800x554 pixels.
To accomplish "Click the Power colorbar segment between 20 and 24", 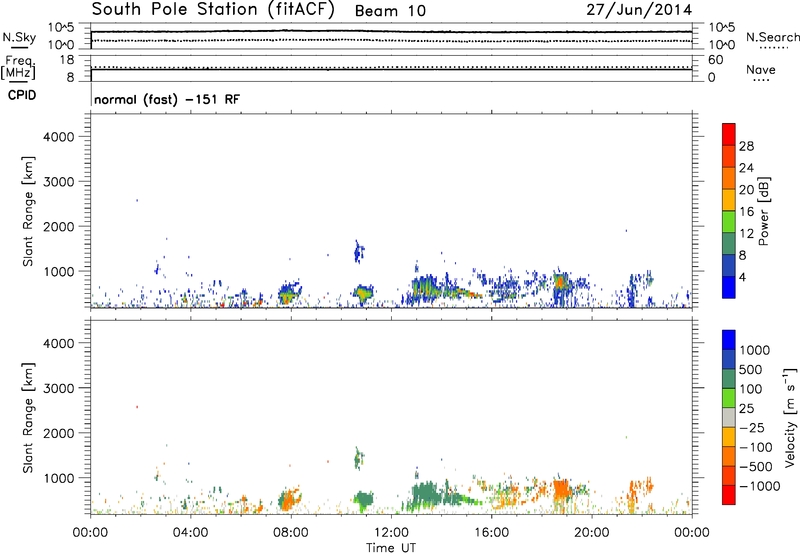I will (x=729, y=179).
